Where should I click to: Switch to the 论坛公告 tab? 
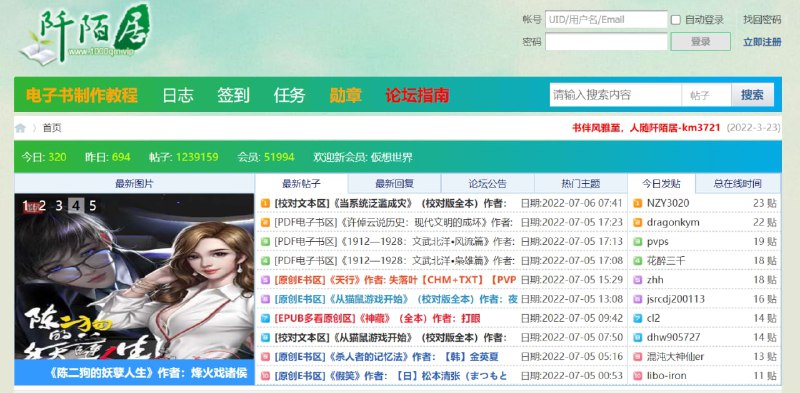coord(488,184)
